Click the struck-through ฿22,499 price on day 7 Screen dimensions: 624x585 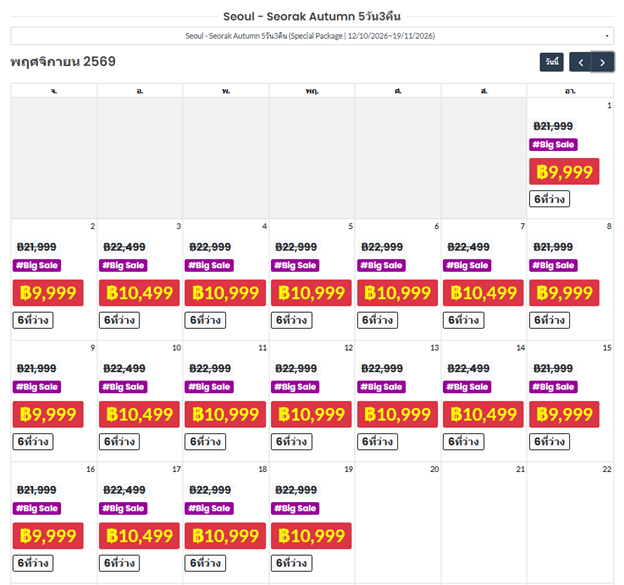click(x=469, y=247)
